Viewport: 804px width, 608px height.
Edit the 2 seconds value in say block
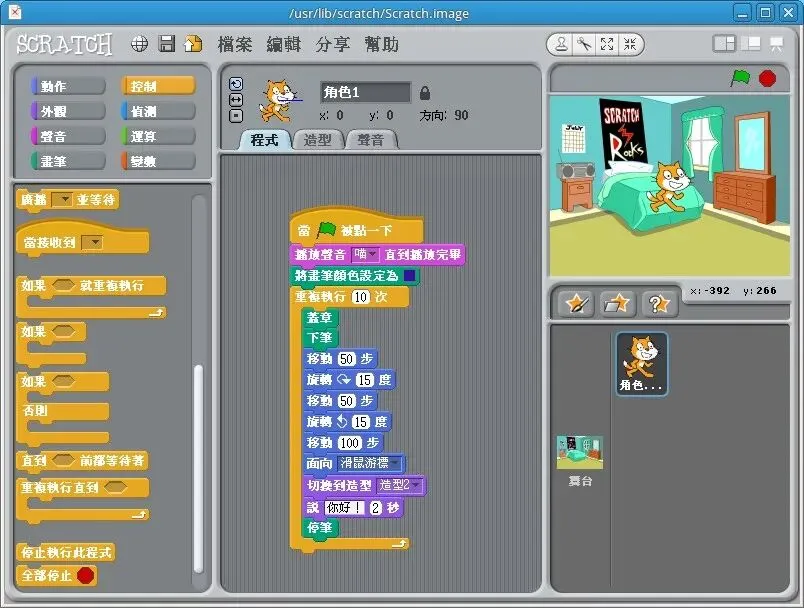point(376,508)
